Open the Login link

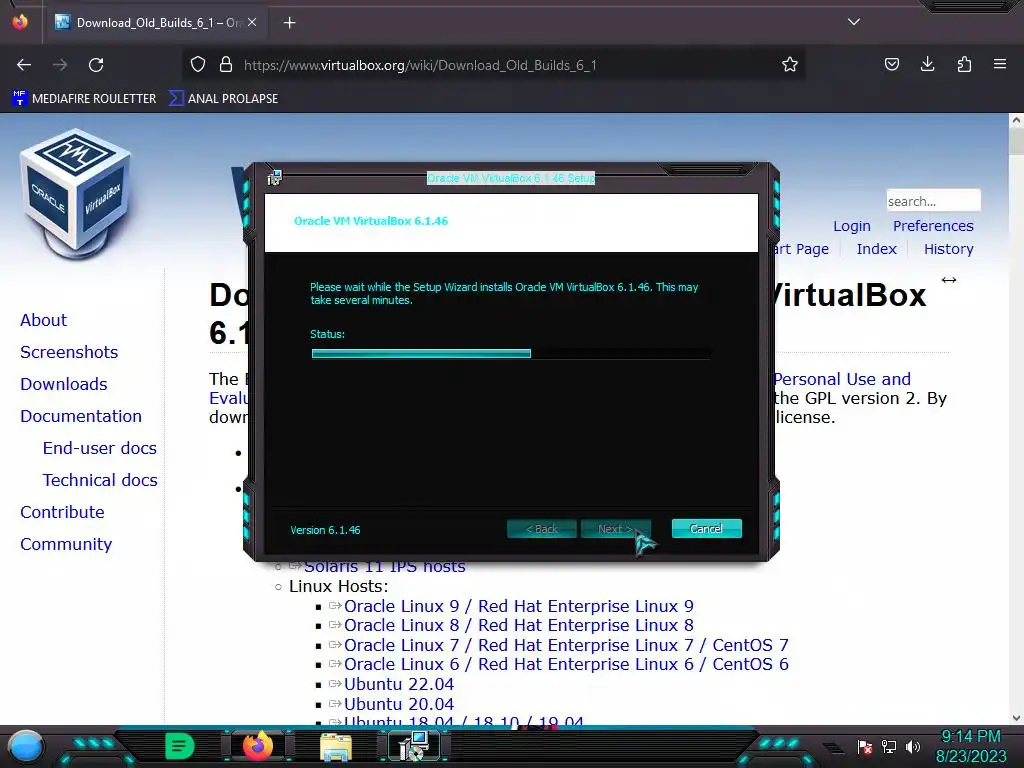(x=852, y=226)
